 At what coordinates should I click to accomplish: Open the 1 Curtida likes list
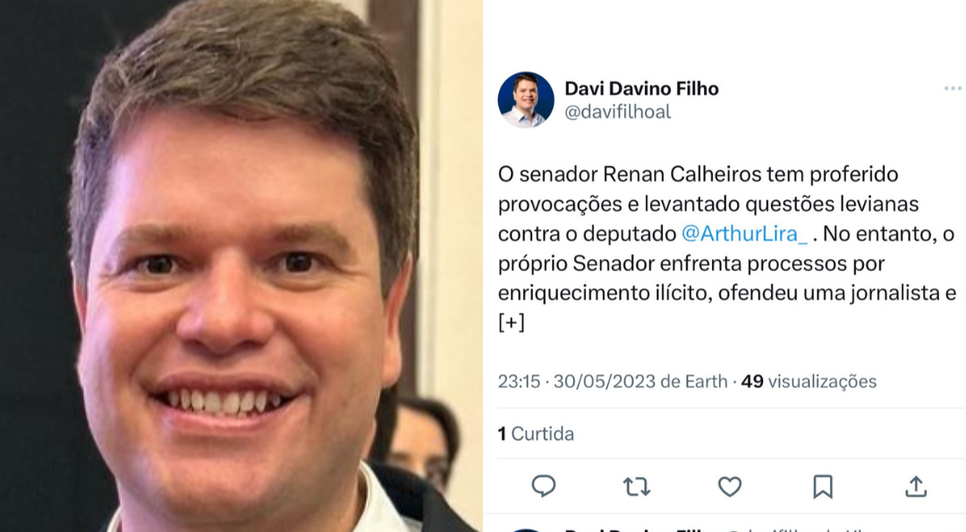(x=536, y=434)
